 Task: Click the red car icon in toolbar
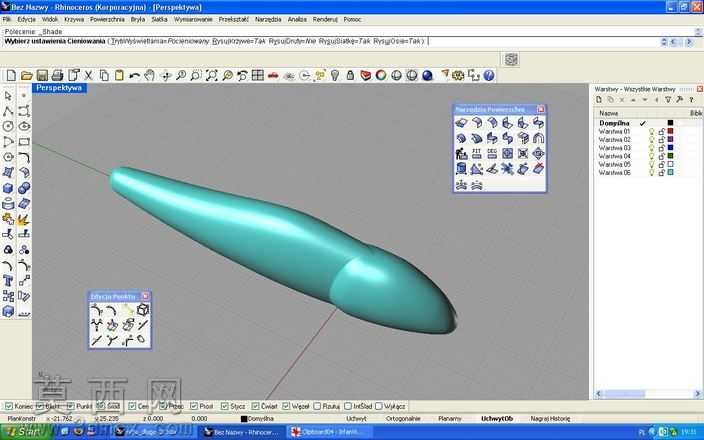[273, 75]
